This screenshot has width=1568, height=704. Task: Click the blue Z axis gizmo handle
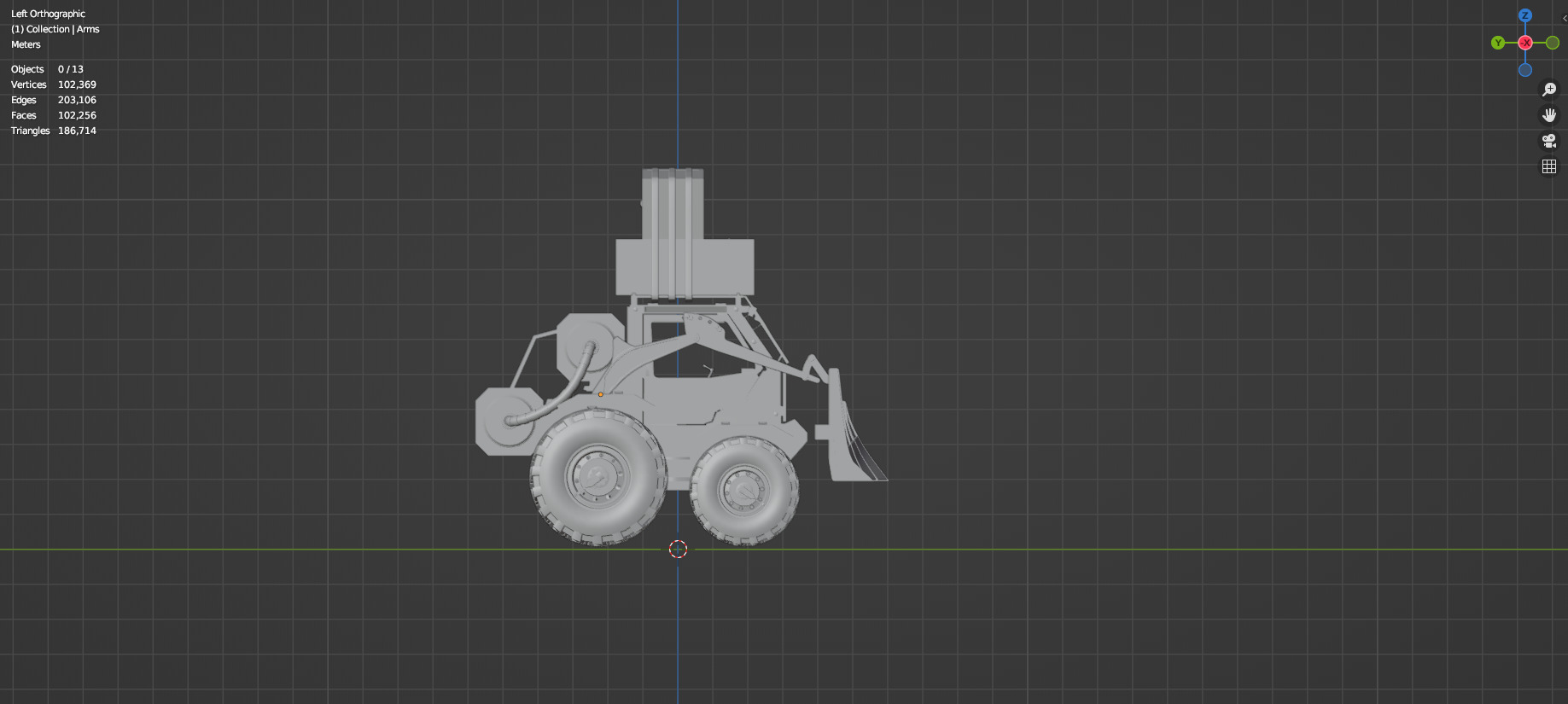click(1525, 15)
